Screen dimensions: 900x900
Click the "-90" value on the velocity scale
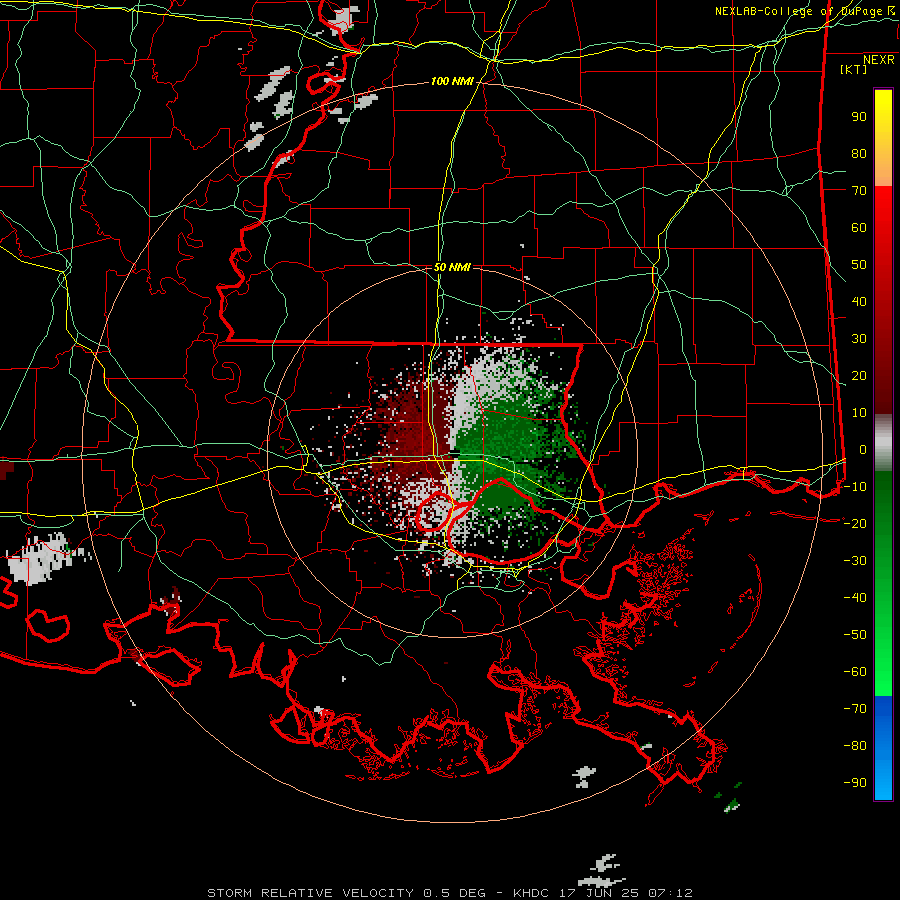855,783
